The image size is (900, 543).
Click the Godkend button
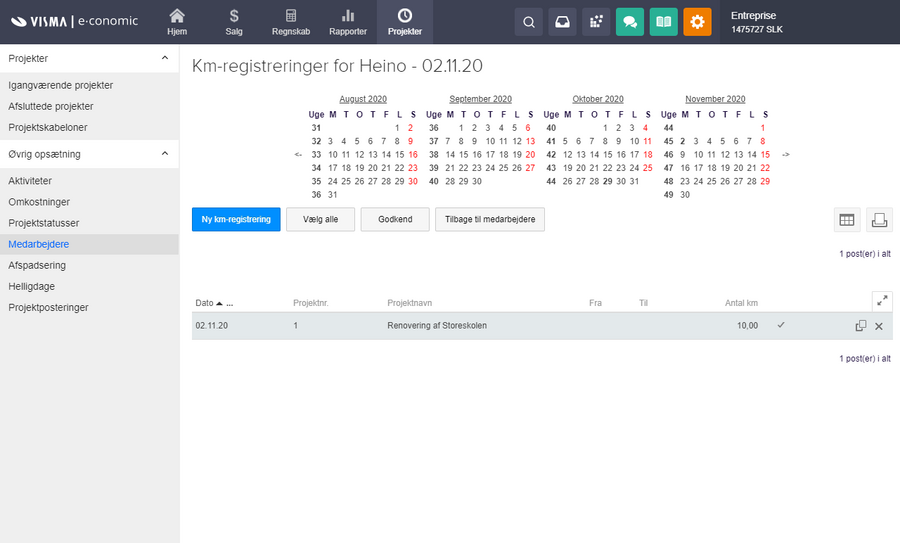coord(395,220)
